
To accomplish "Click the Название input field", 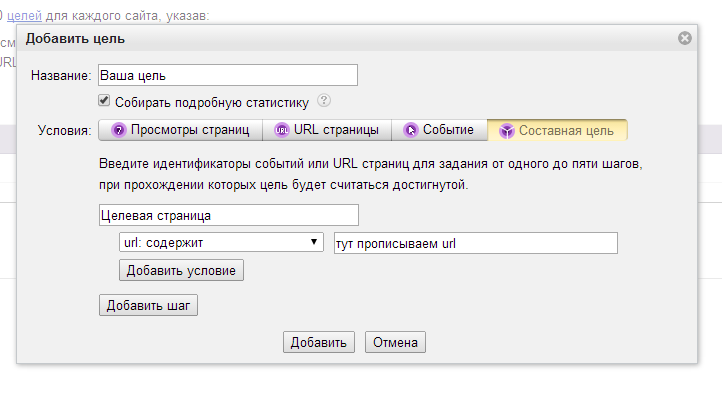I will click(228, 75).
